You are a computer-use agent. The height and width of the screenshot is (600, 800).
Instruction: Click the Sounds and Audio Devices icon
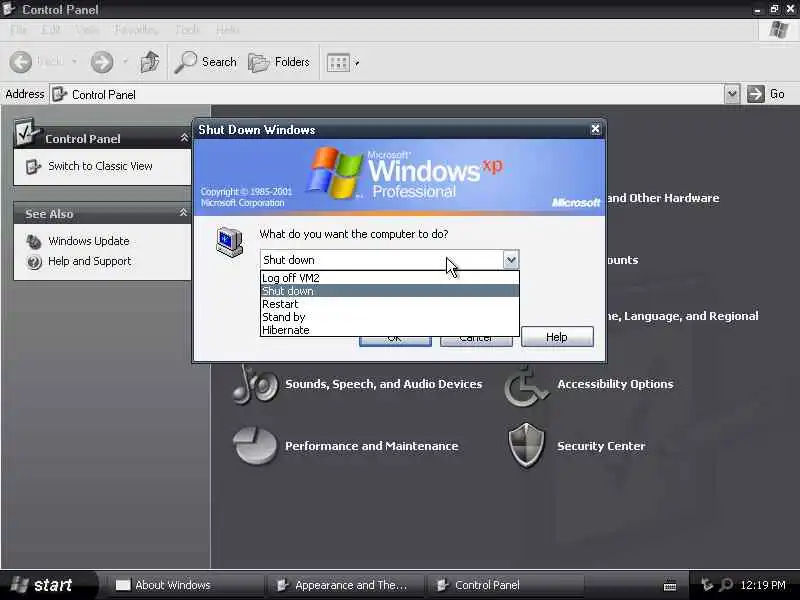pyautogui.click(x=255, y=385)
